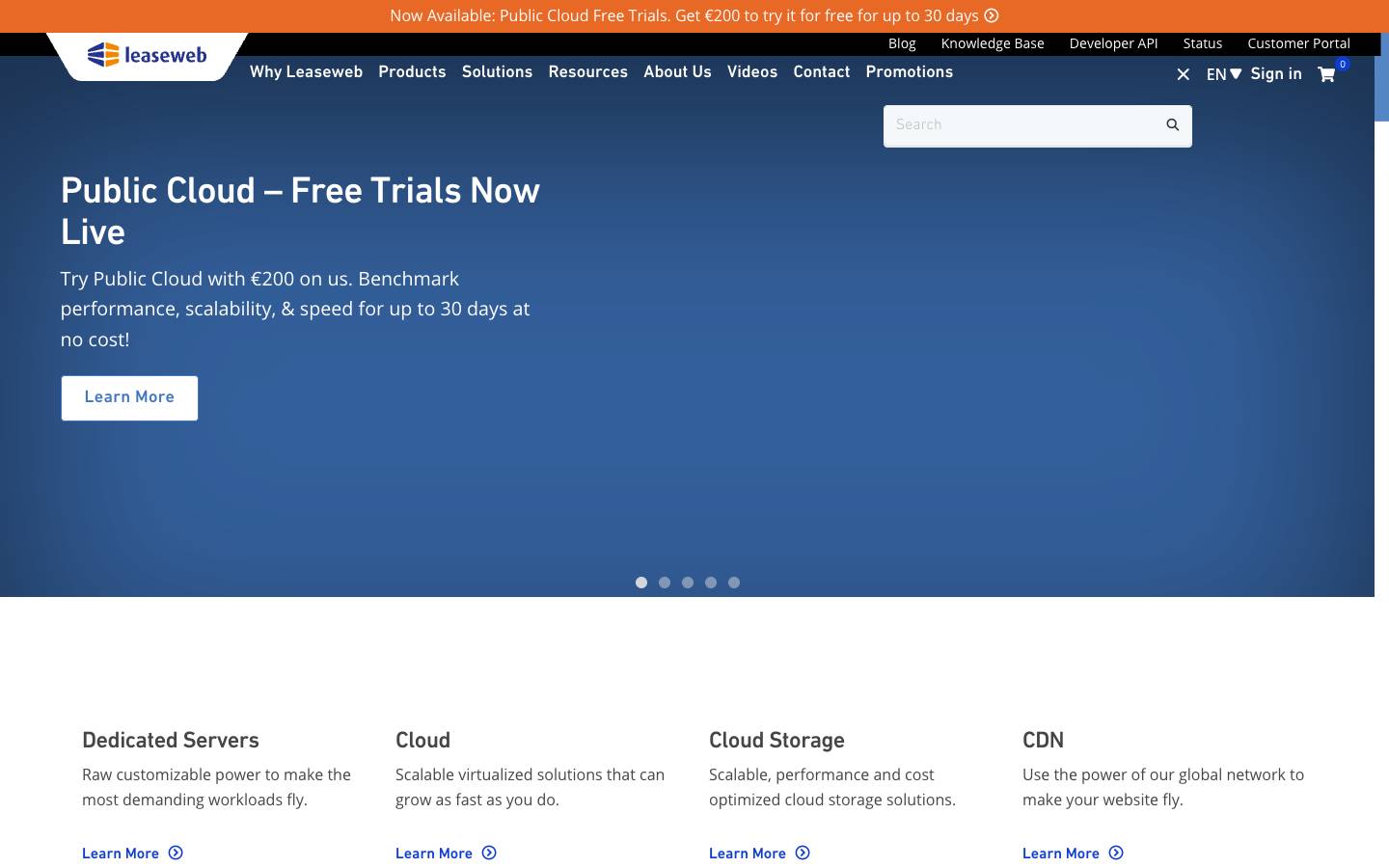Open the Resources menu
This screenshot has width=1389, height=868.
[x=587, y=72]
